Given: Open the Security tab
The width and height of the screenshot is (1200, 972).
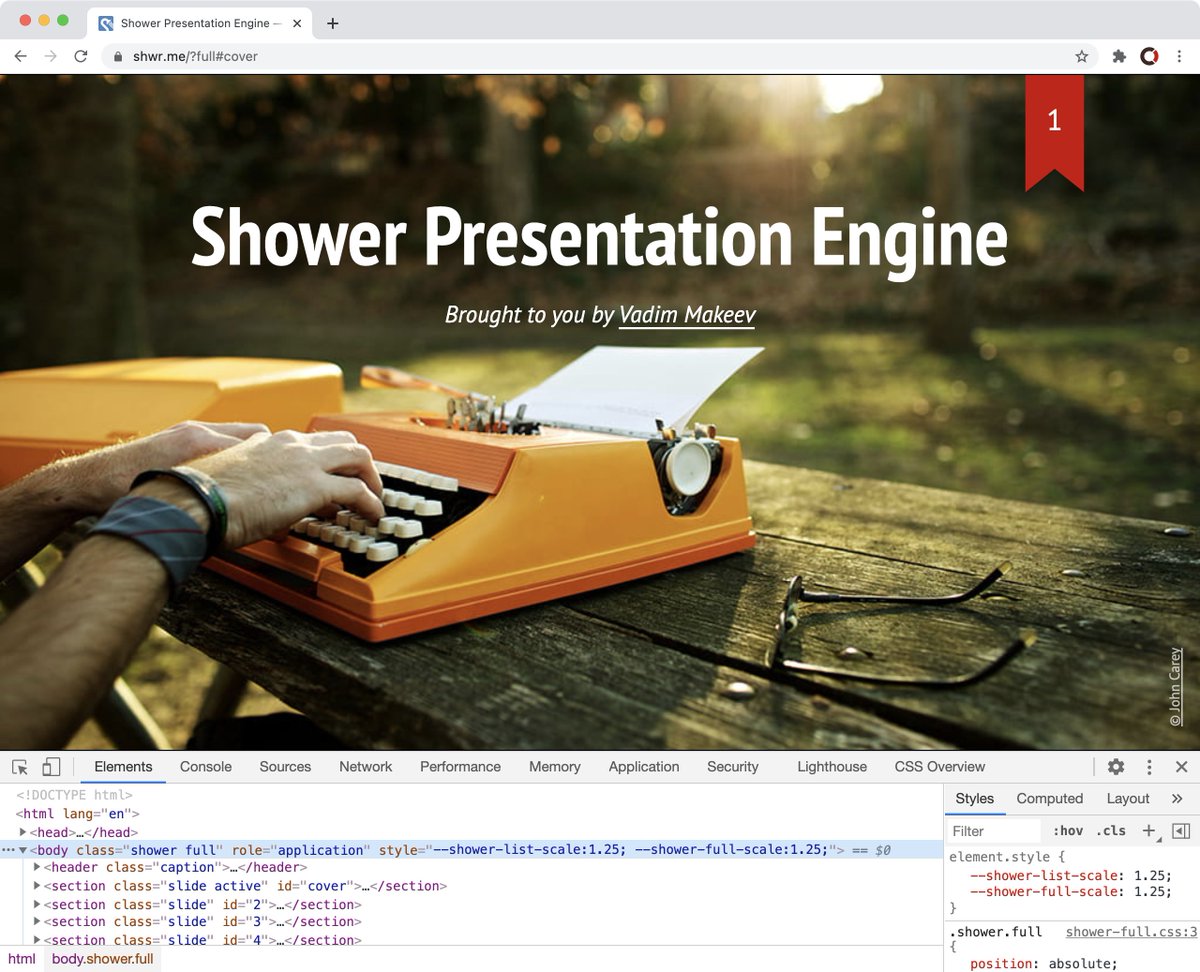Looking at the screenshot, I should point(733,767).
